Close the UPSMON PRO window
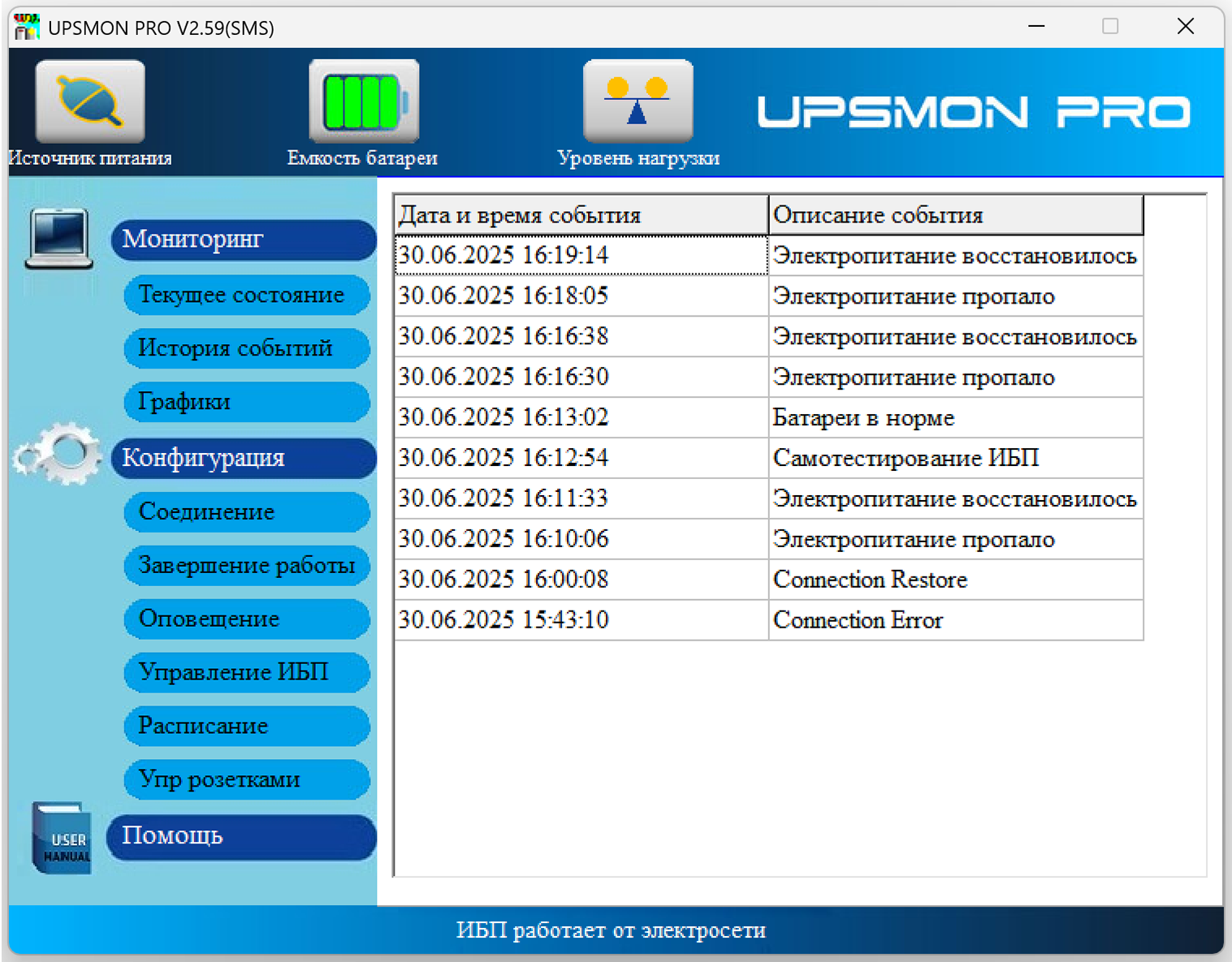Screen dimensions: 1232x962 [1186, 27]
